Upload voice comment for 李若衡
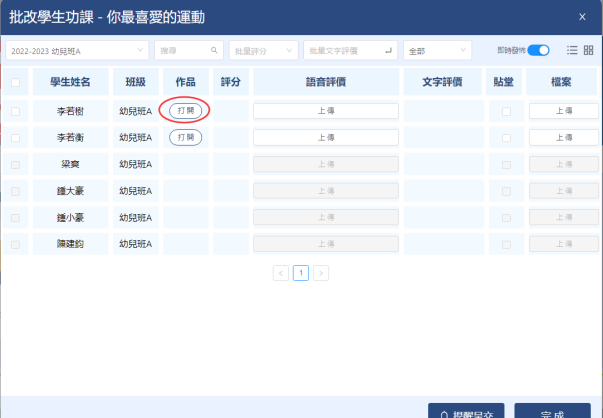Viewport: 603px width, 418px height. [x=326, y=137]
